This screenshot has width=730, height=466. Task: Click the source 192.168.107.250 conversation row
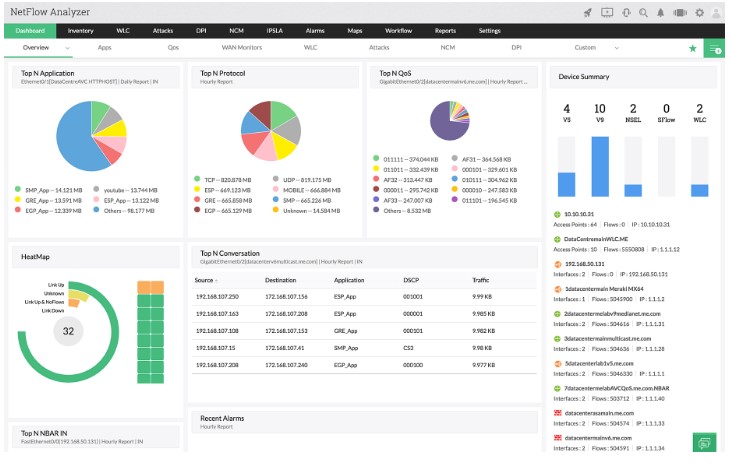(218, 296)
